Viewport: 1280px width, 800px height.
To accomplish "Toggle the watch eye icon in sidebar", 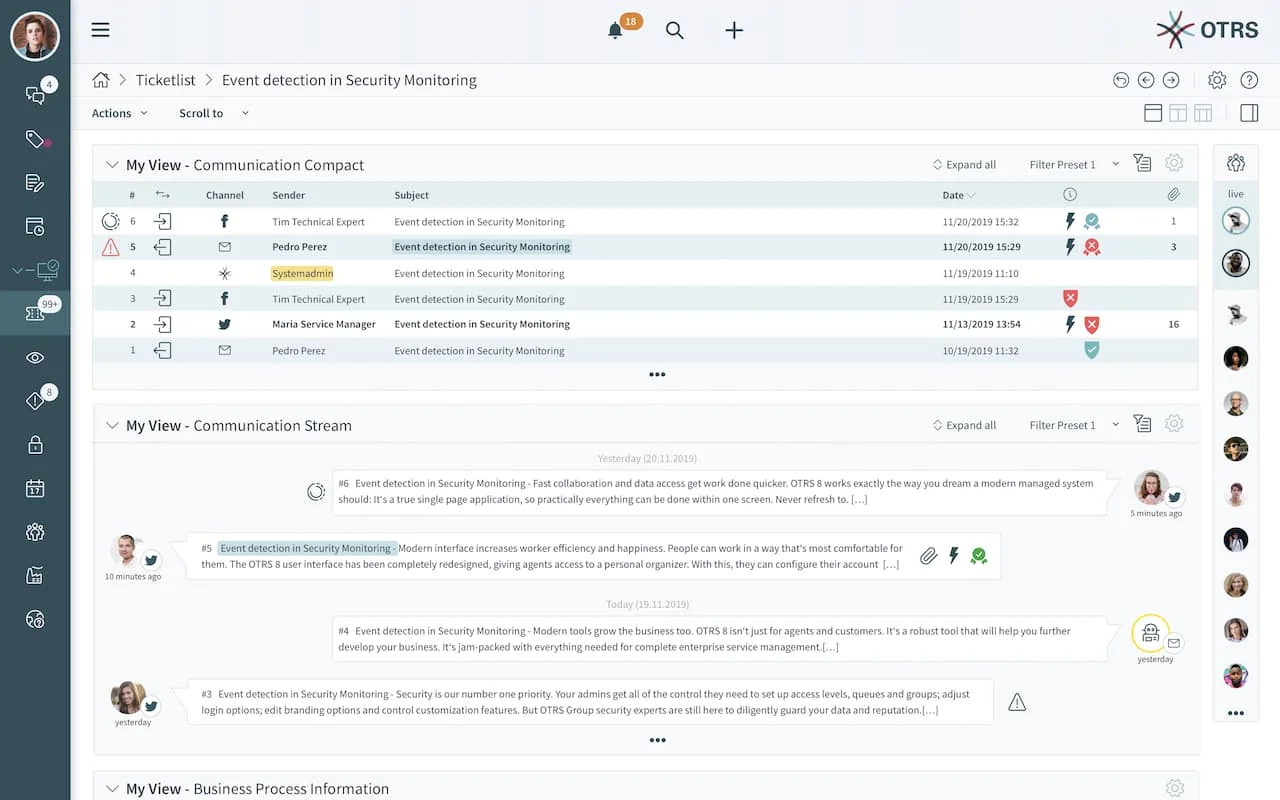I will pos(35,357).
